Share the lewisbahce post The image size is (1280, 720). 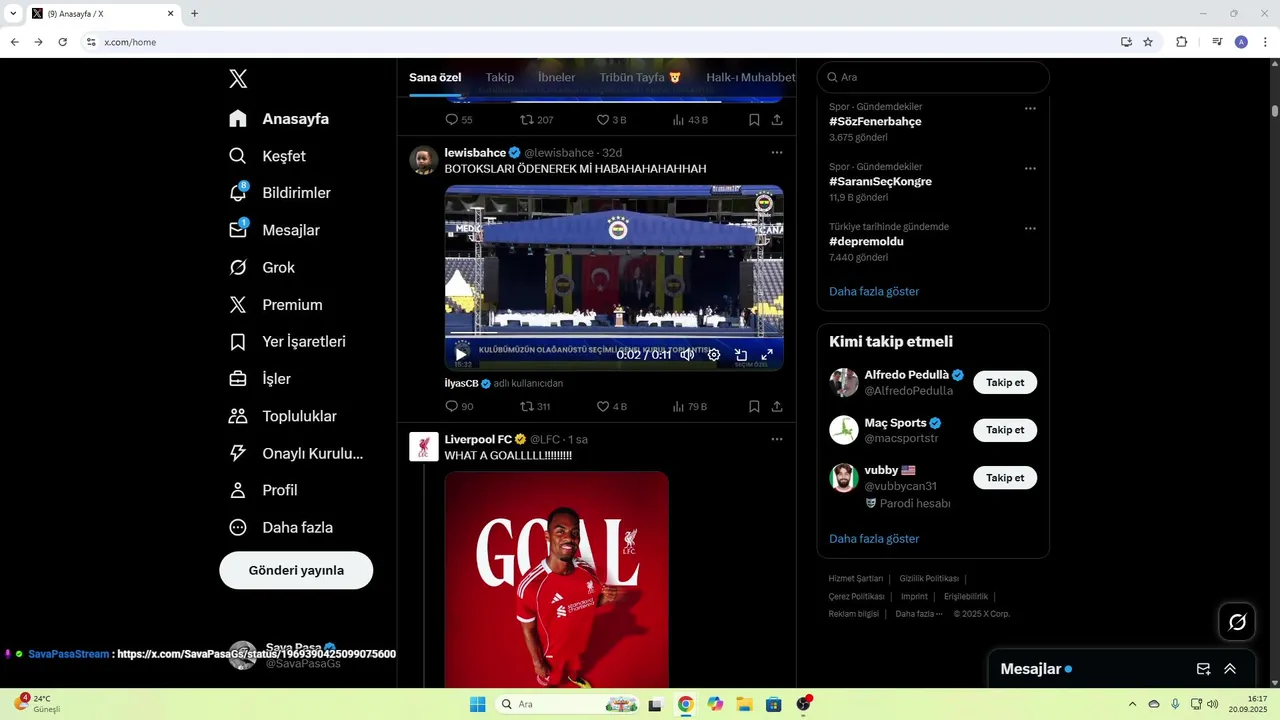[777, 407]
